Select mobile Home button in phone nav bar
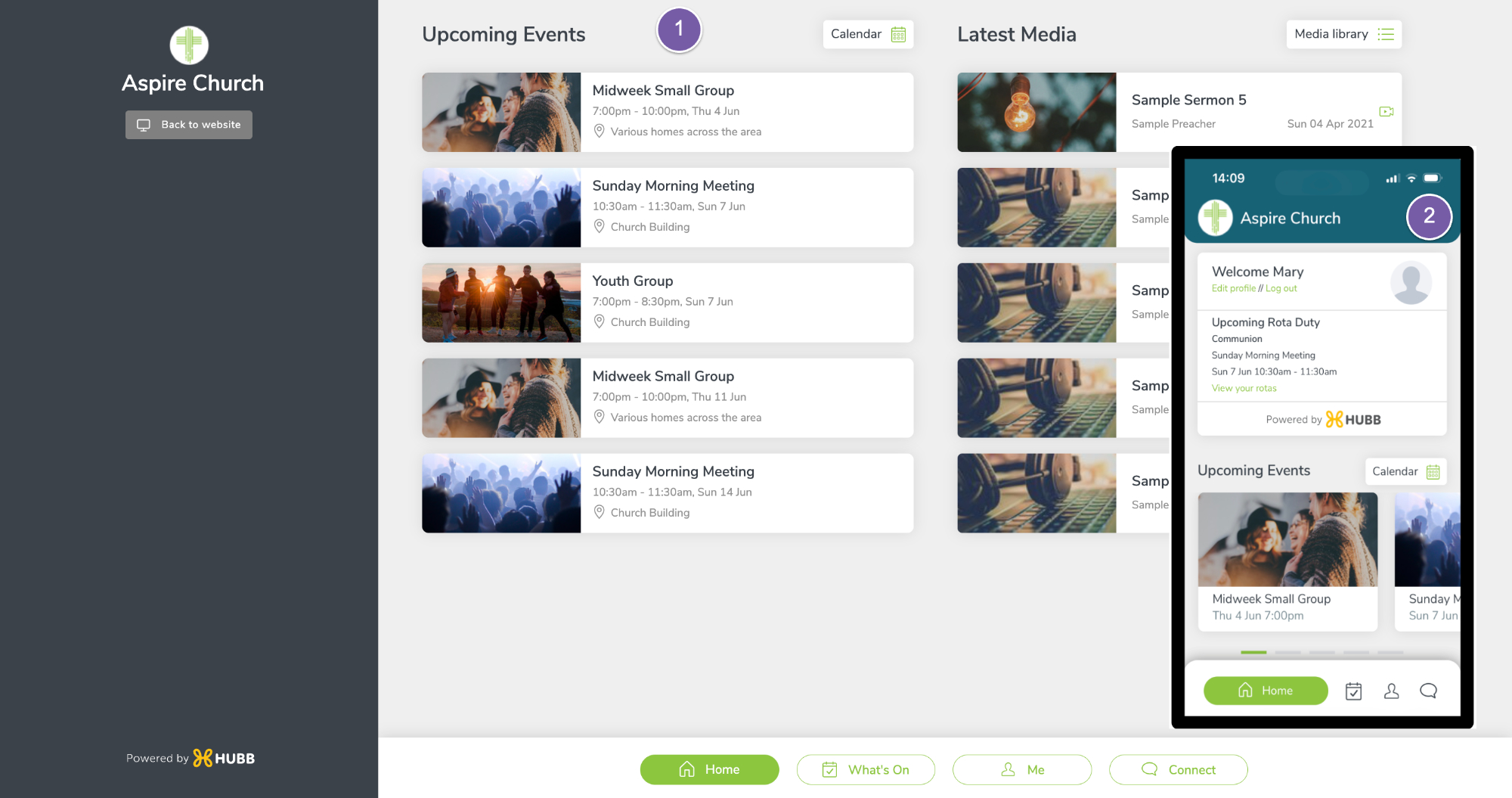This screenshot has height=798, width=1512. (x=1266, y=691)
